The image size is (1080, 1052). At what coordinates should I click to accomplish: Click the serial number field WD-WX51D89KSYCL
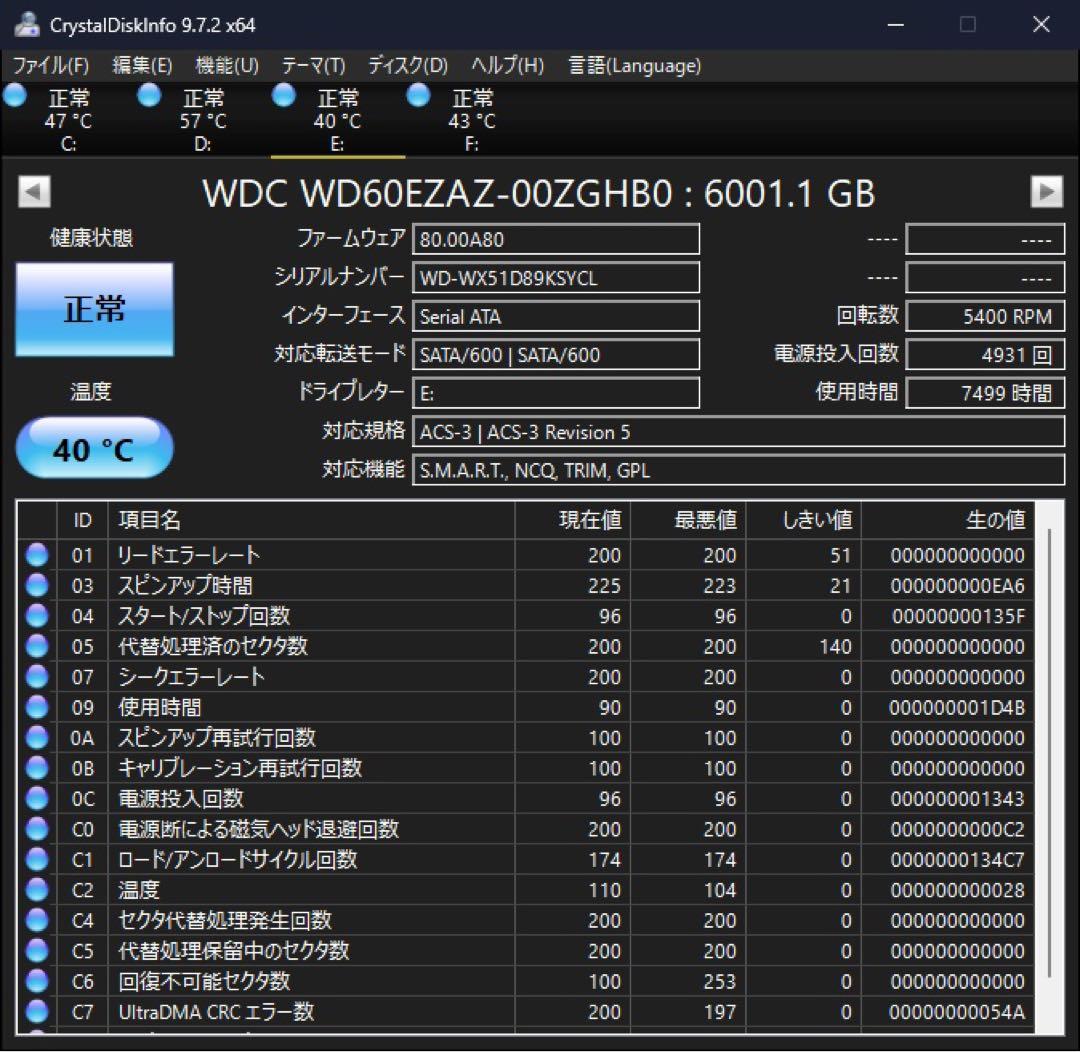(x=556, y=277)
